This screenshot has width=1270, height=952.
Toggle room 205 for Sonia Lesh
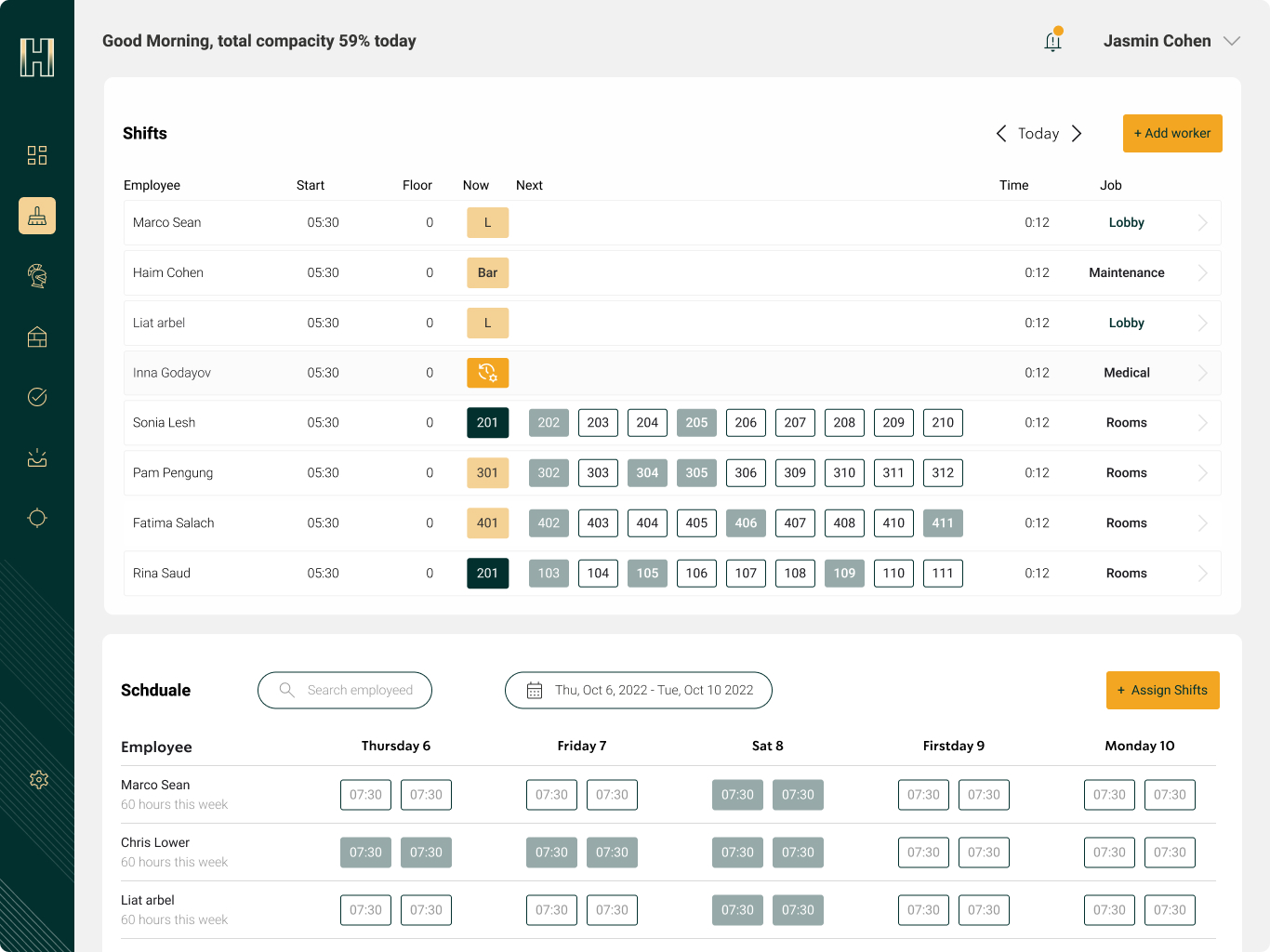(x=696, y=423)
